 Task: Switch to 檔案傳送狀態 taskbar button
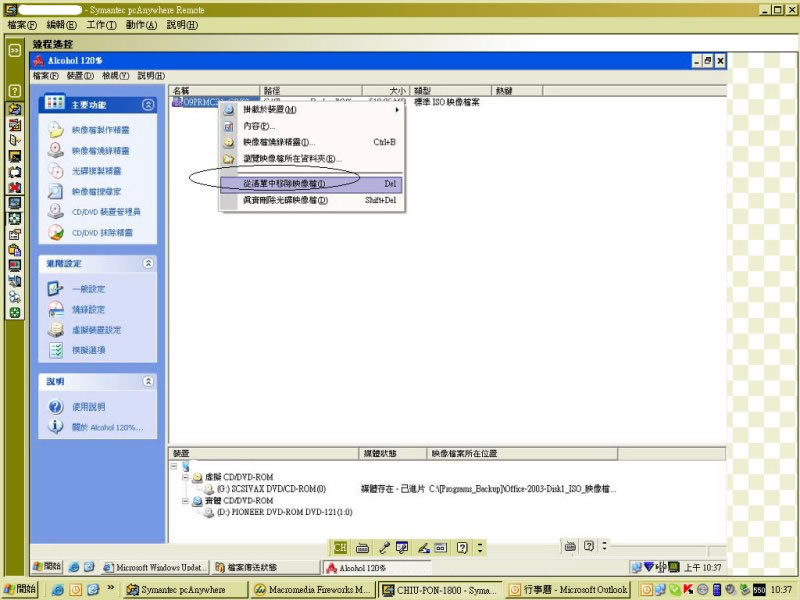265,567
